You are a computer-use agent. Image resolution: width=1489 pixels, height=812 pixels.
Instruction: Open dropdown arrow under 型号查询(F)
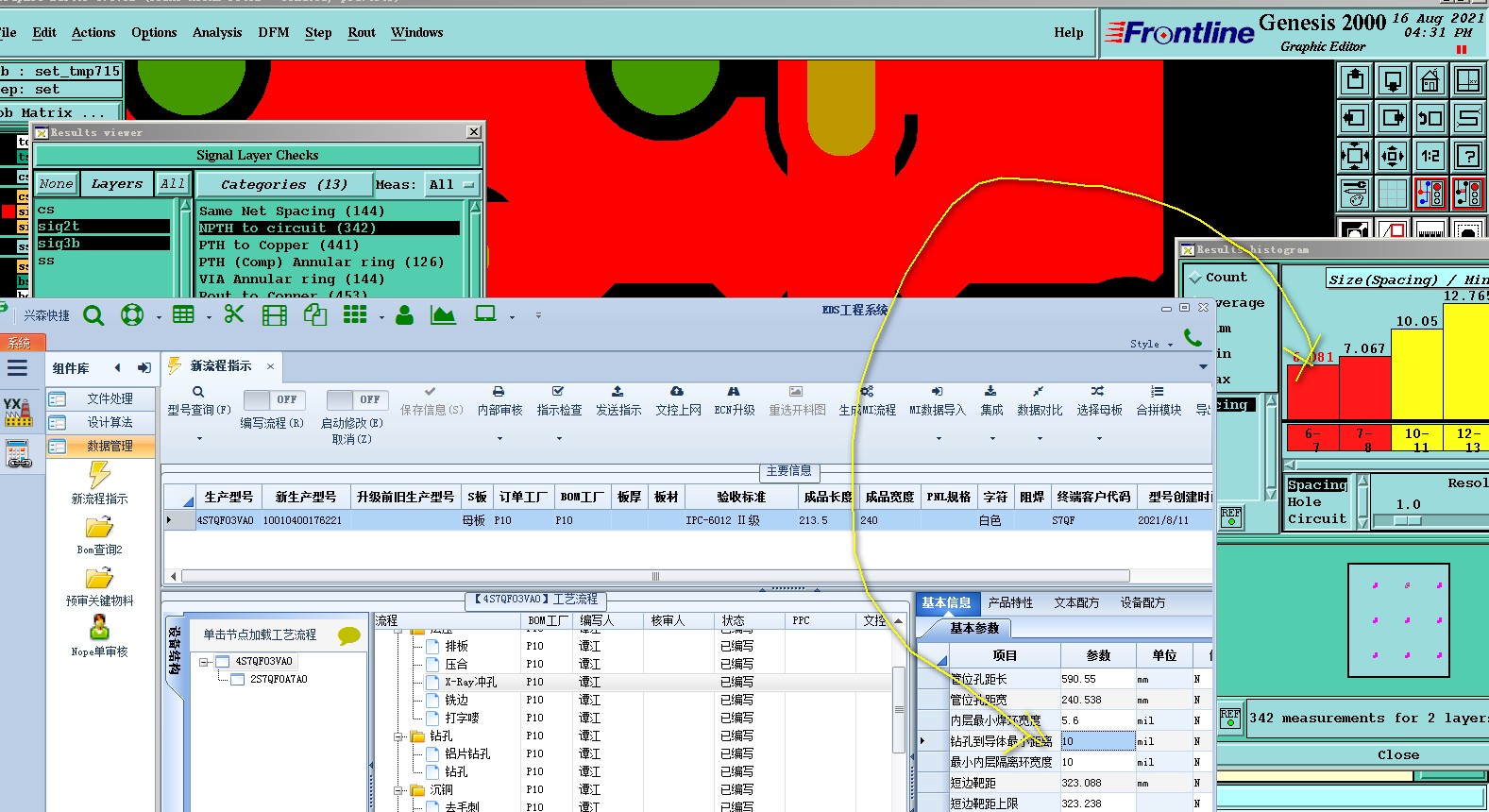199,438
